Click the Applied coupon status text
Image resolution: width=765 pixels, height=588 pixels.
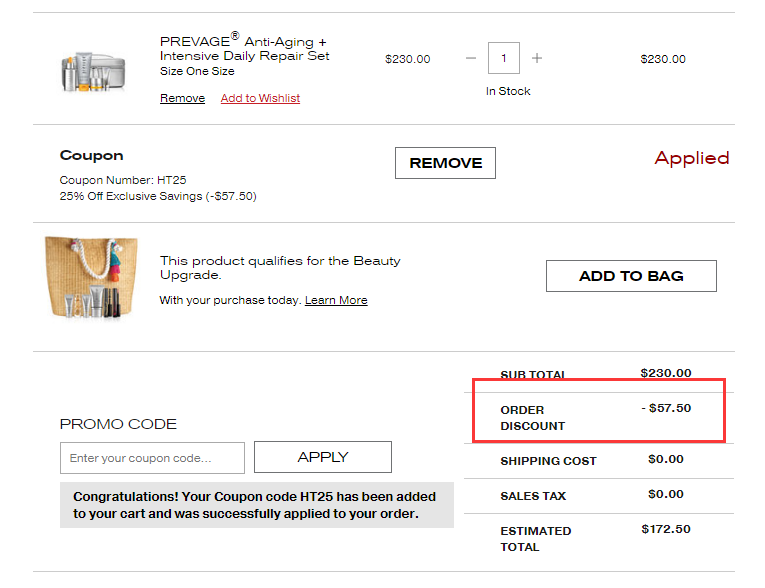pos(691,158)
